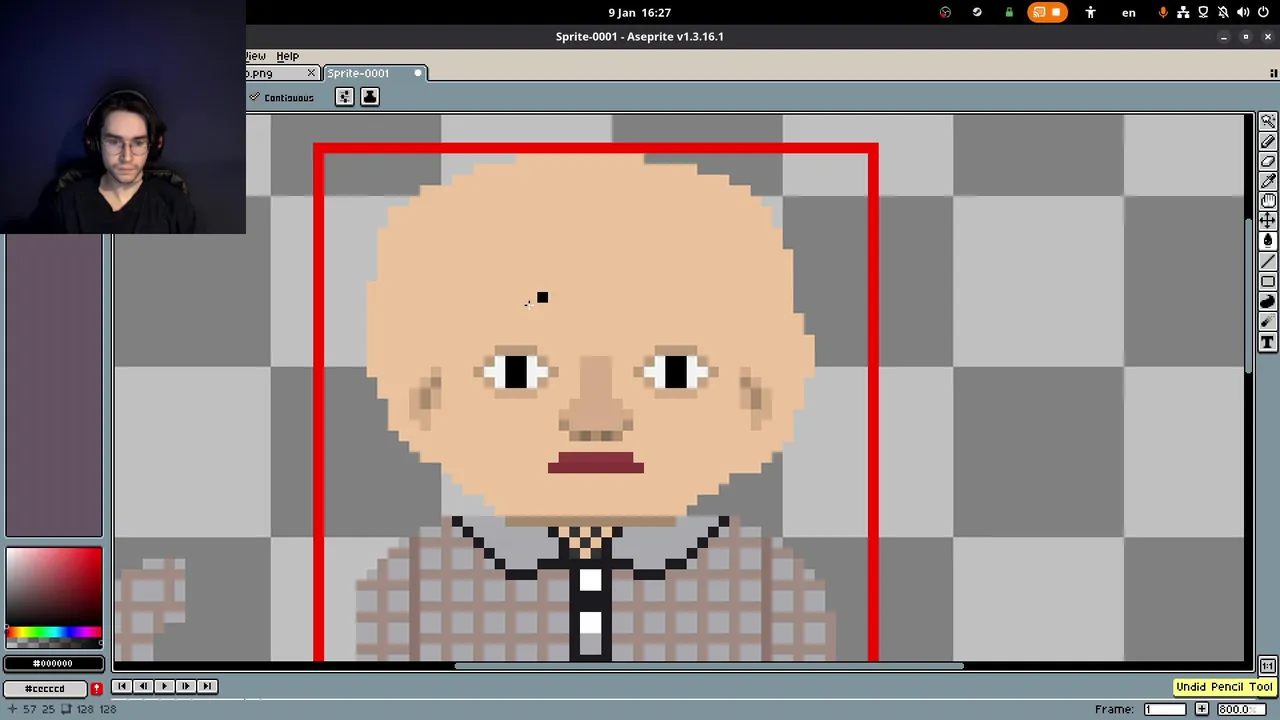The image size is (1280, 720).
Task: Select the Contour blob tool
Action: [x=1268, y=302]
